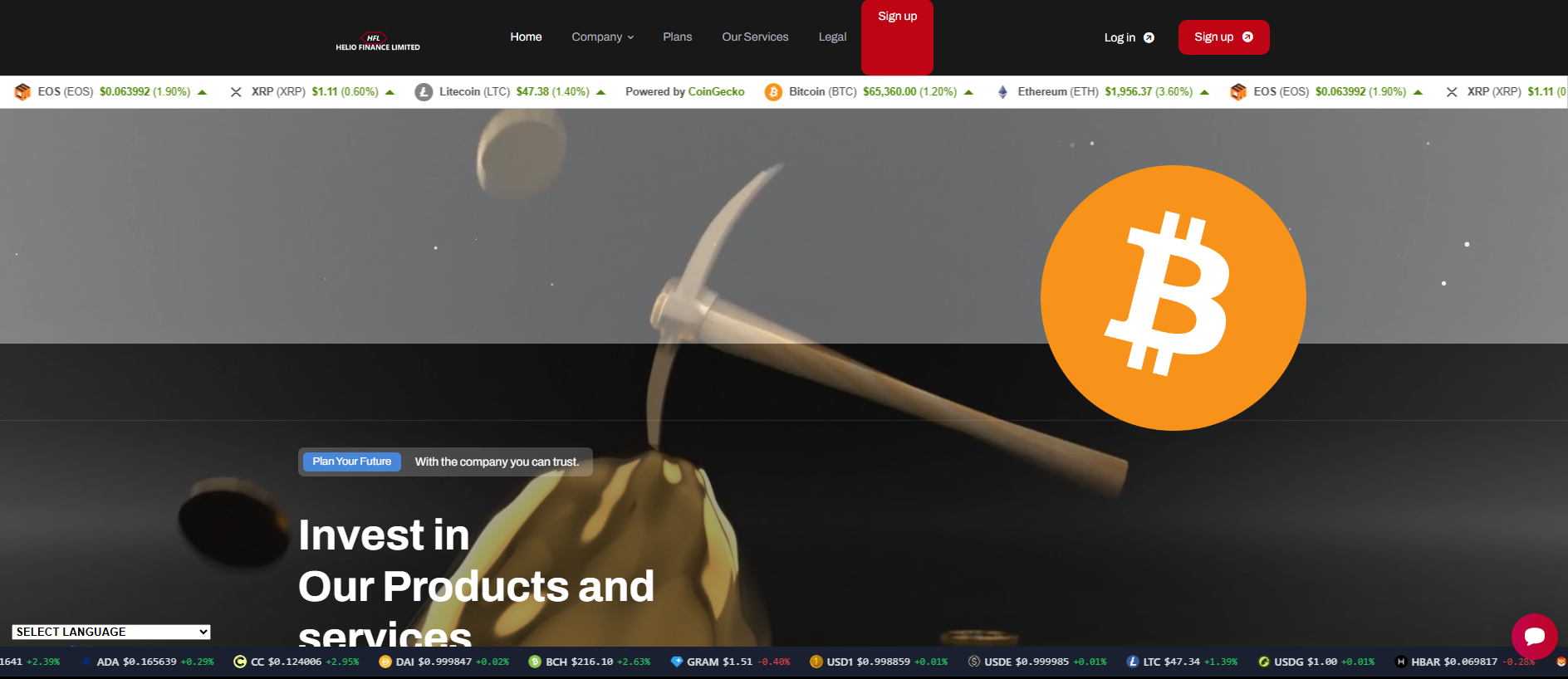The image size is (1568, 679).
Task: Open the Helio Finance Limited logo
Action: pyautogui.click(x=378, y=42)
